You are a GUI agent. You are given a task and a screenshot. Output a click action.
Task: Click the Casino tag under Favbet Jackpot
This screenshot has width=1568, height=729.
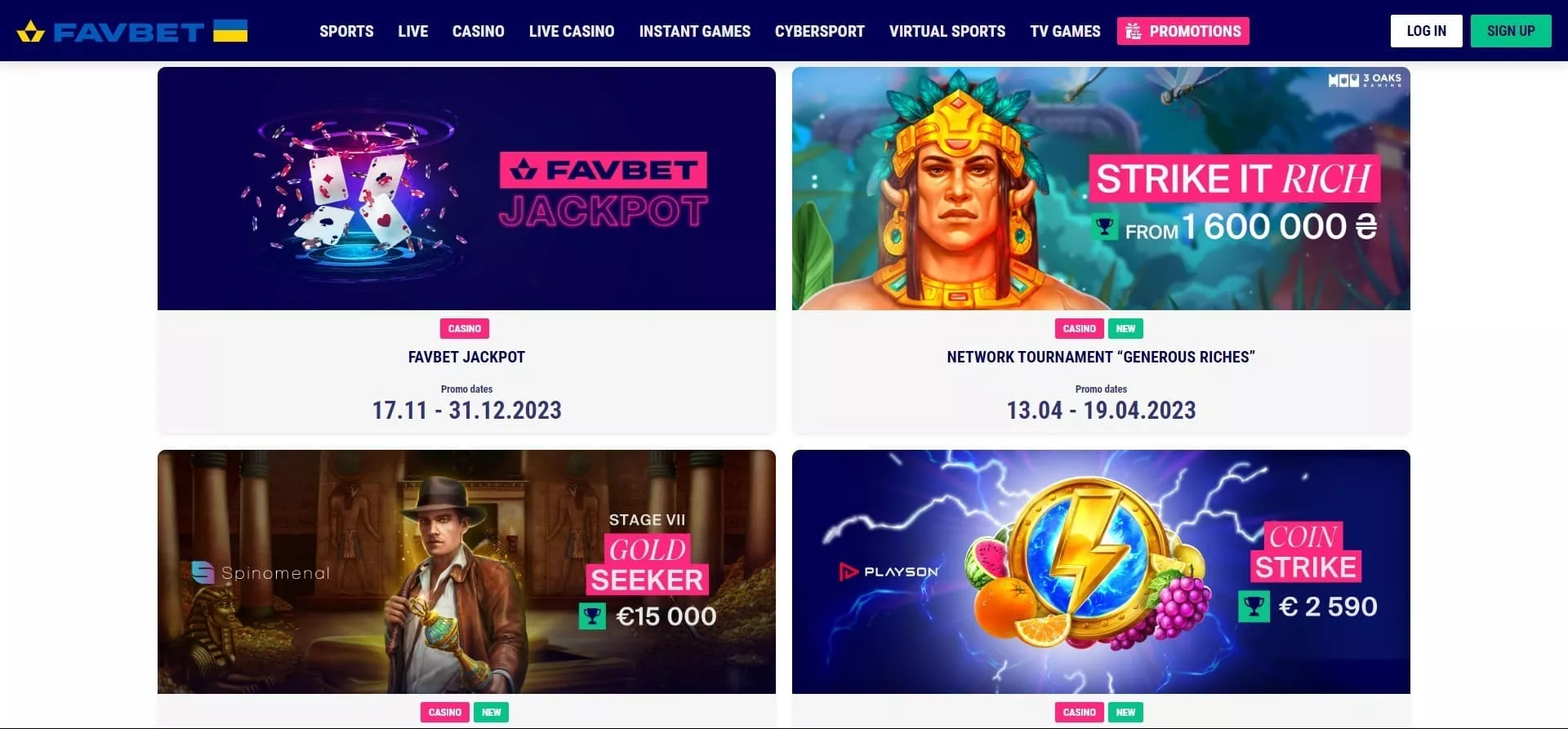tap(465, 328)
